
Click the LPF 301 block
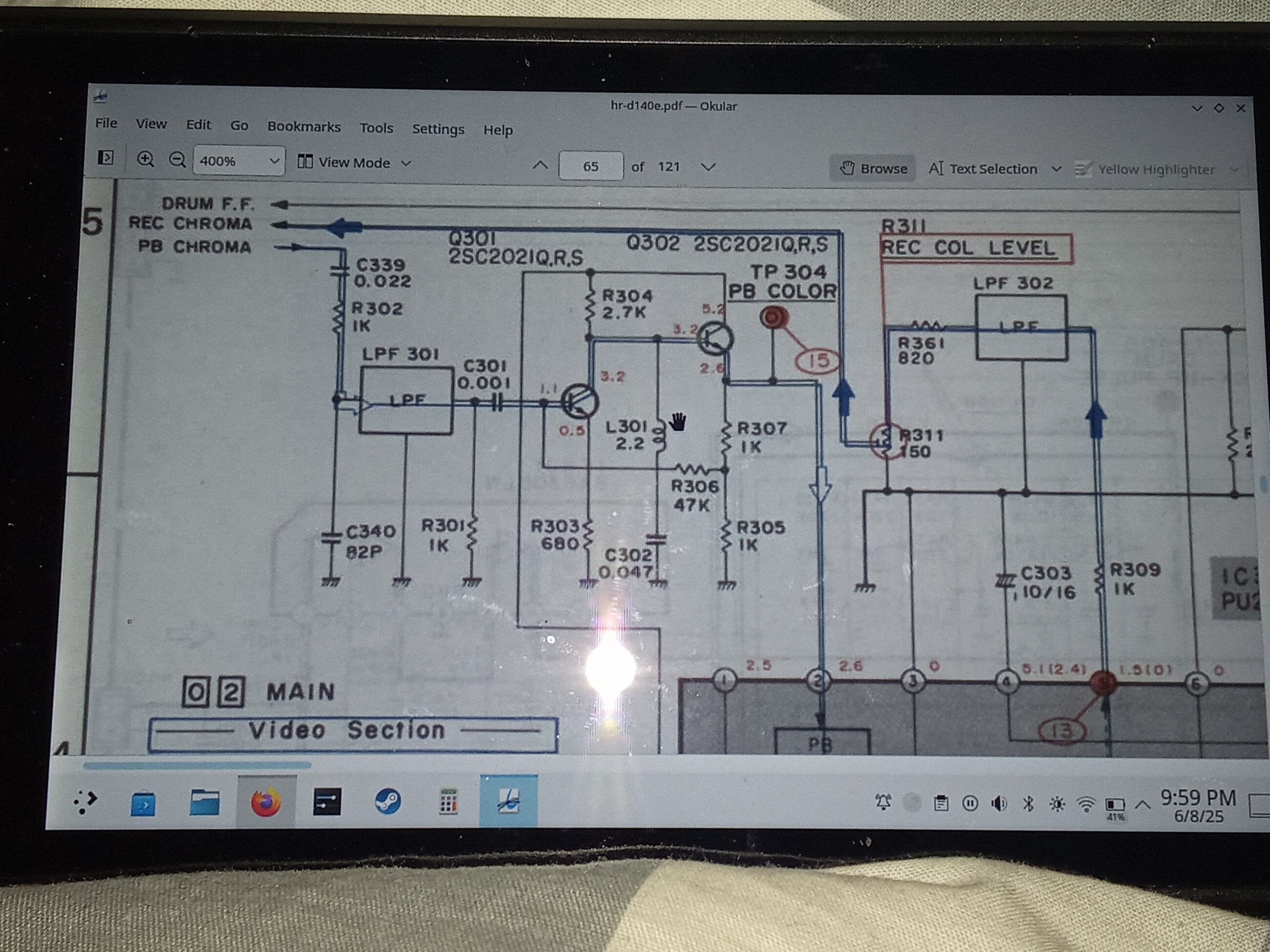[406, 400]
